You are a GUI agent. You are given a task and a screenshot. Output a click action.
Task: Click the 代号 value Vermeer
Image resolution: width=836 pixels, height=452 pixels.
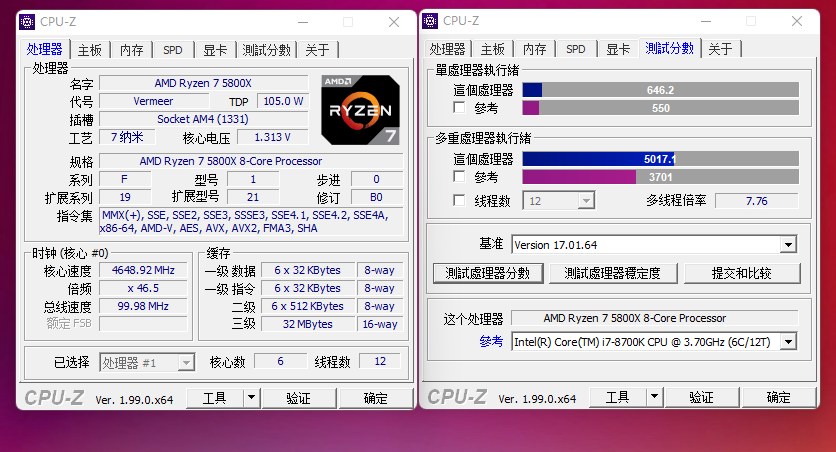(154, 101)
